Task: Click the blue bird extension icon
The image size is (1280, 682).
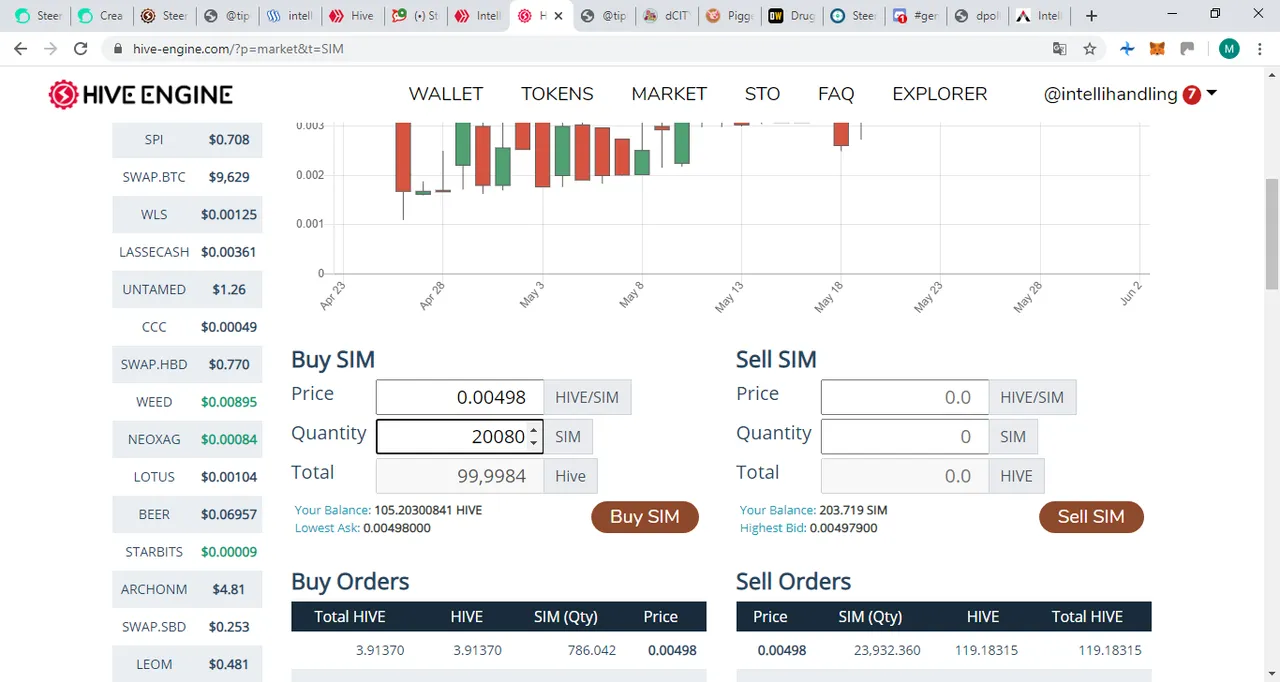Action: coord(1127,48)
